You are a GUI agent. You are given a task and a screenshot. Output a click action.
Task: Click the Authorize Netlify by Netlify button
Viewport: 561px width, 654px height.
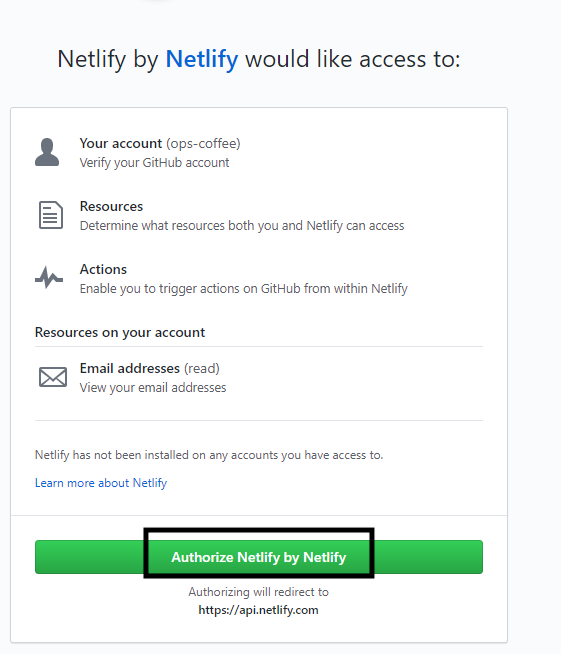point(259,557)
